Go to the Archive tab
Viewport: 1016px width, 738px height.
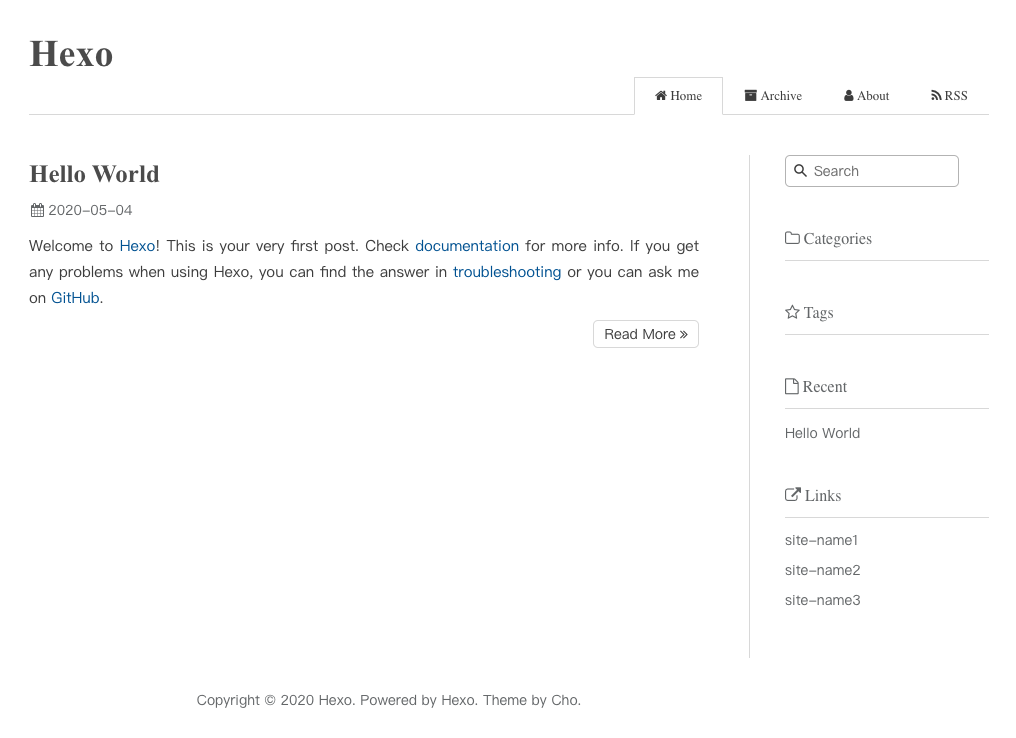(773, 96)
